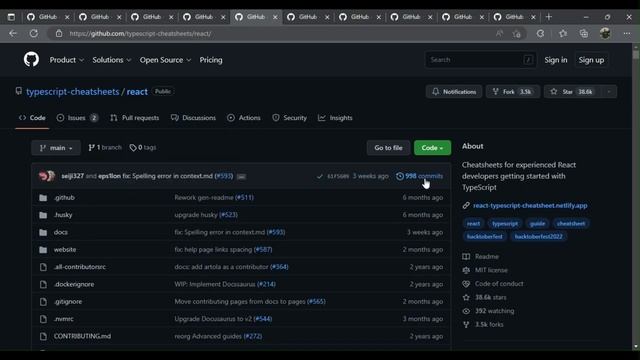Select the guide topic tag
Image resolution: width=640 pixels, height=360 pixels.
(537, 223)
